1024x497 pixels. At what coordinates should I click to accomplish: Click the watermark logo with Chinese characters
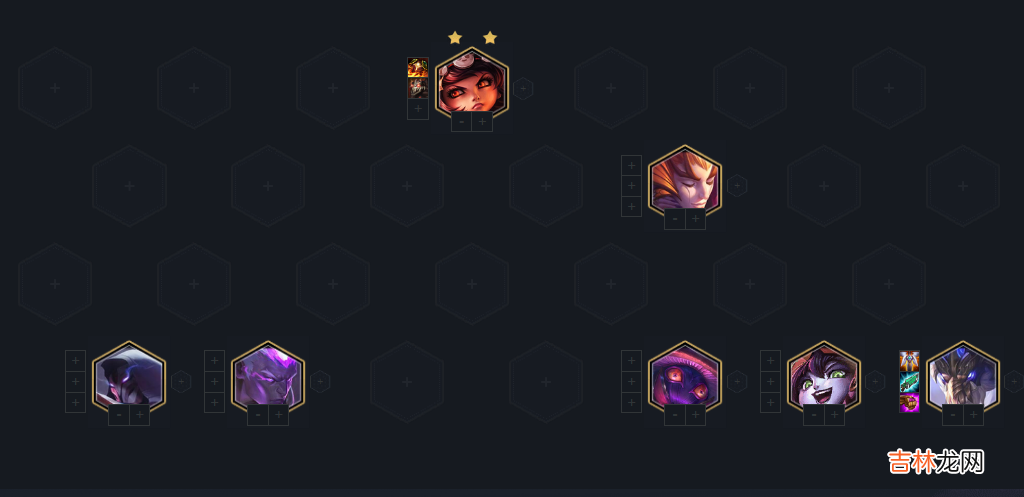(935, 462)
